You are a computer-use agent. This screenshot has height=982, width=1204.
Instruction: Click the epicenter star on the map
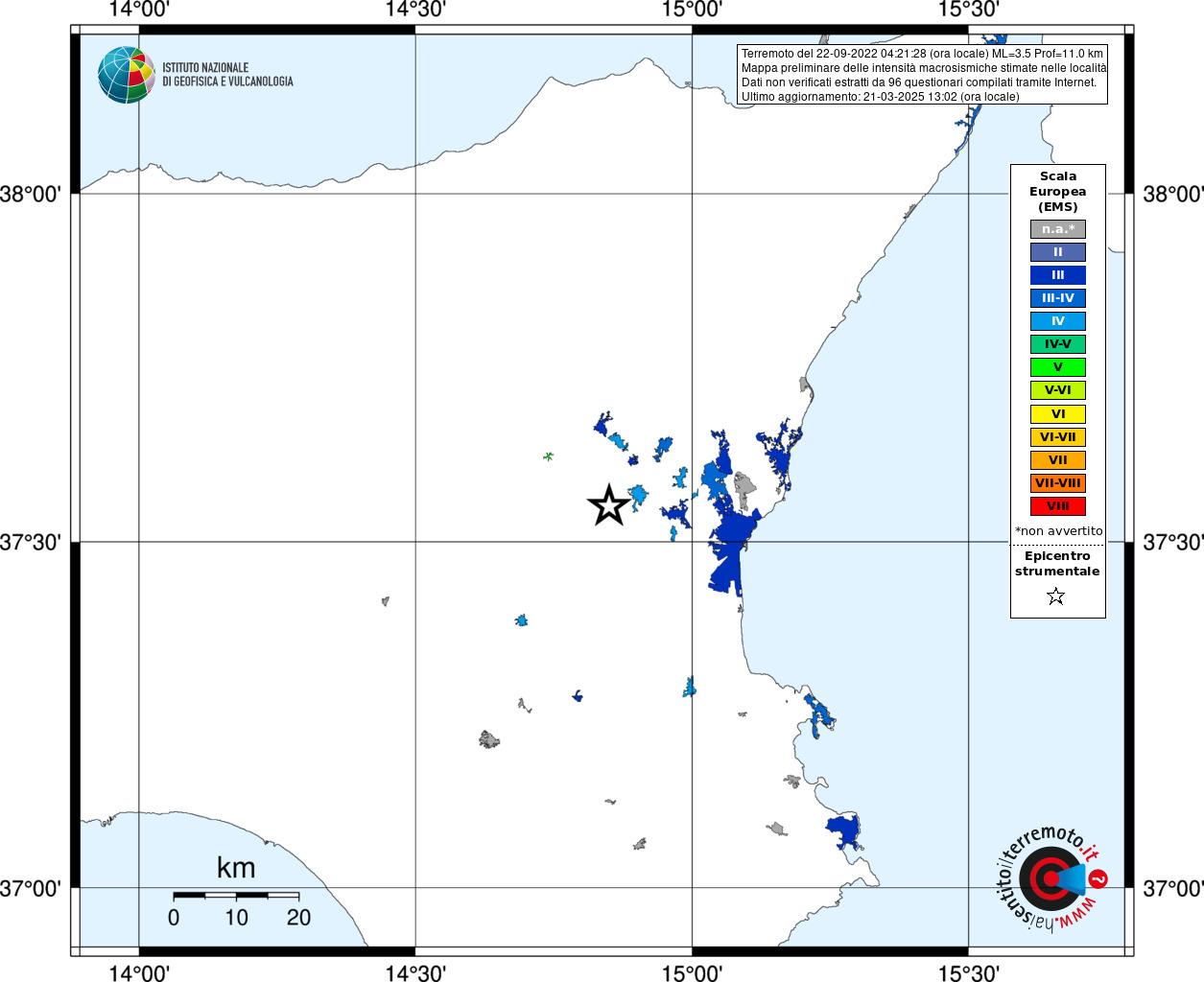[x=608, y=505]
